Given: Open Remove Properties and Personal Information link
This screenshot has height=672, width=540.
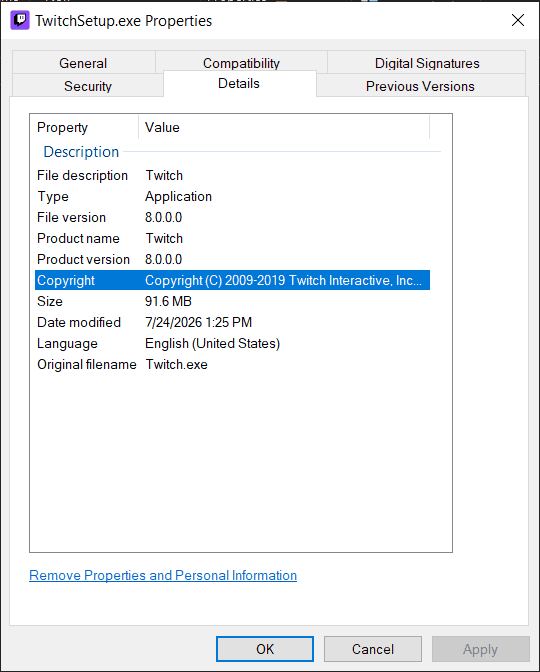Looking at the screenshot, I should point(163,575).
